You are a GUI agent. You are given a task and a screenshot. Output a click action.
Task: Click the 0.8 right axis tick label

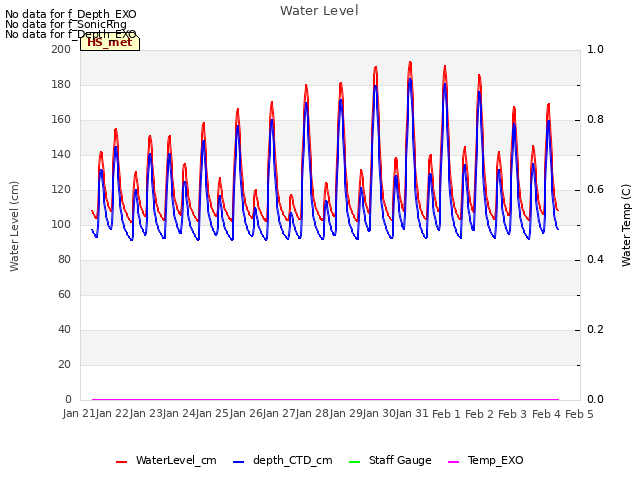[x=595, y=120]
